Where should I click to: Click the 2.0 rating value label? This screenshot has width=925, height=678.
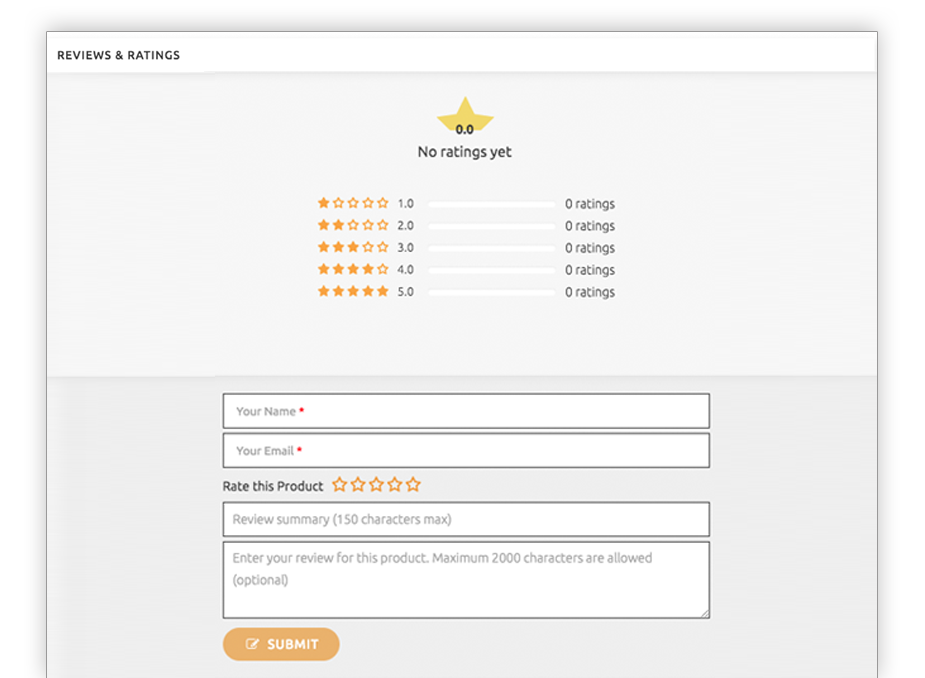point(405,225)
